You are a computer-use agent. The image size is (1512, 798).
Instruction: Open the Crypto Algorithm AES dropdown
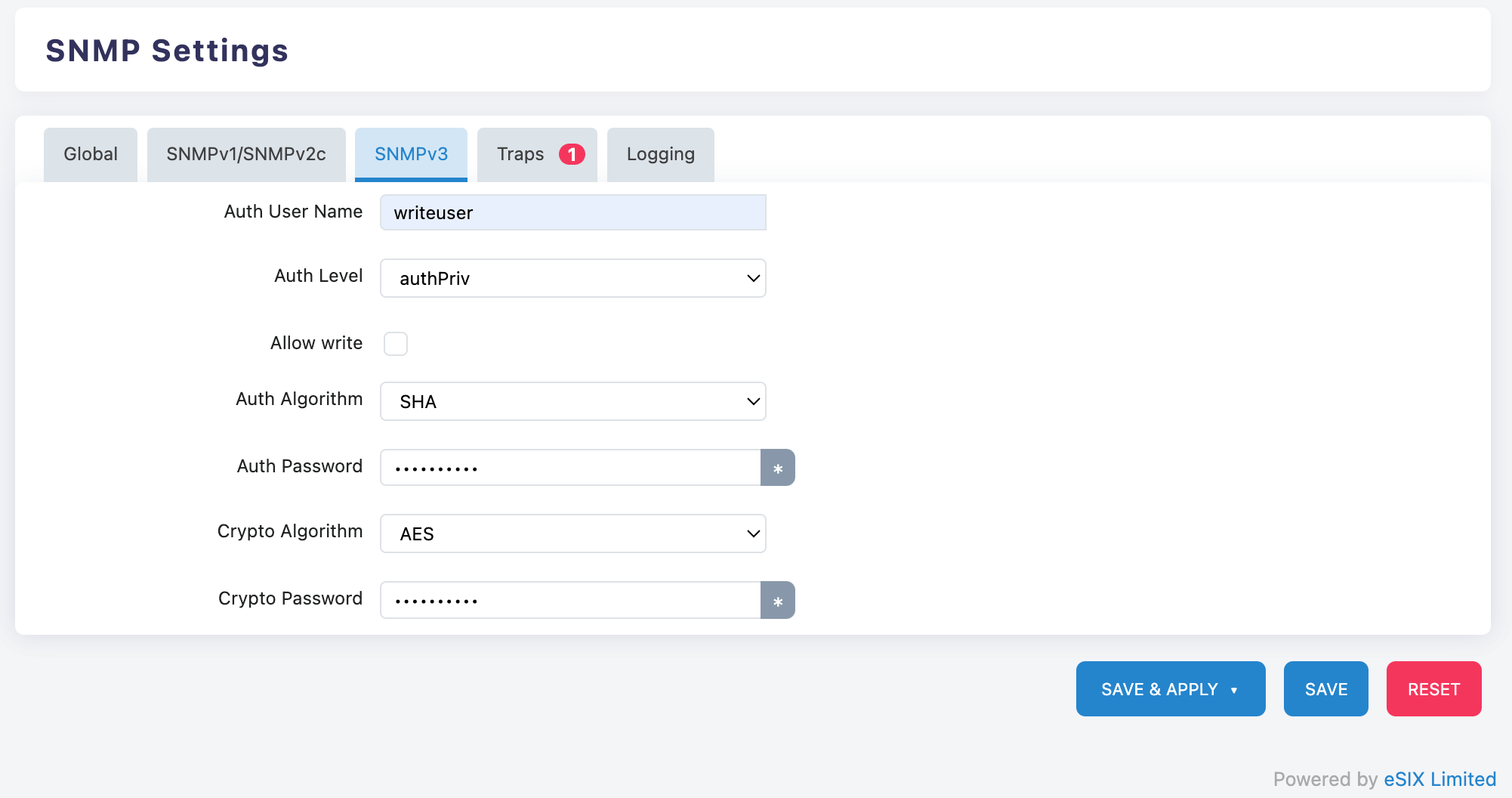(x=572, y=534)
